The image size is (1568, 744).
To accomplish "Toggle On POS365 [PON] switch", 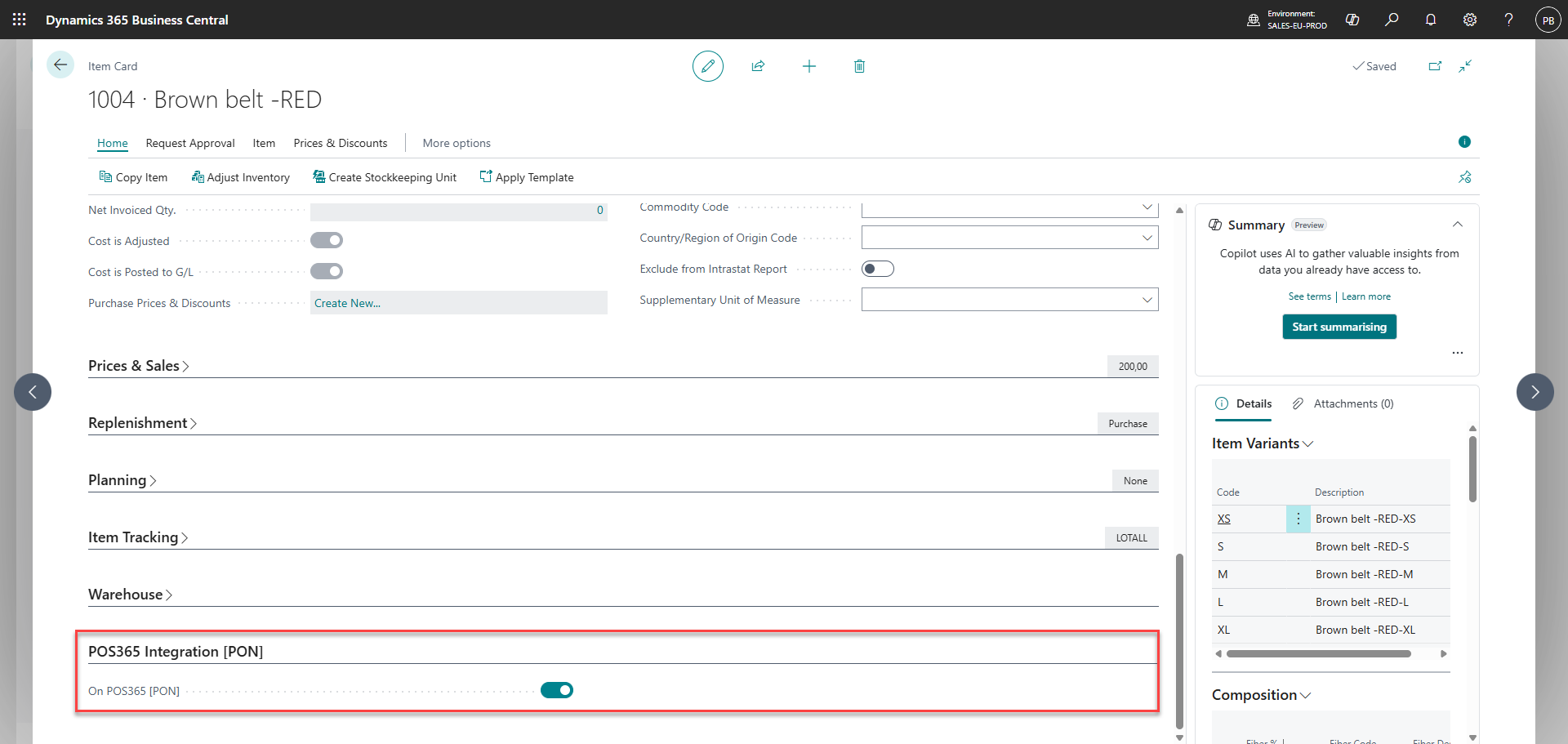I will (x=557, y=690).
